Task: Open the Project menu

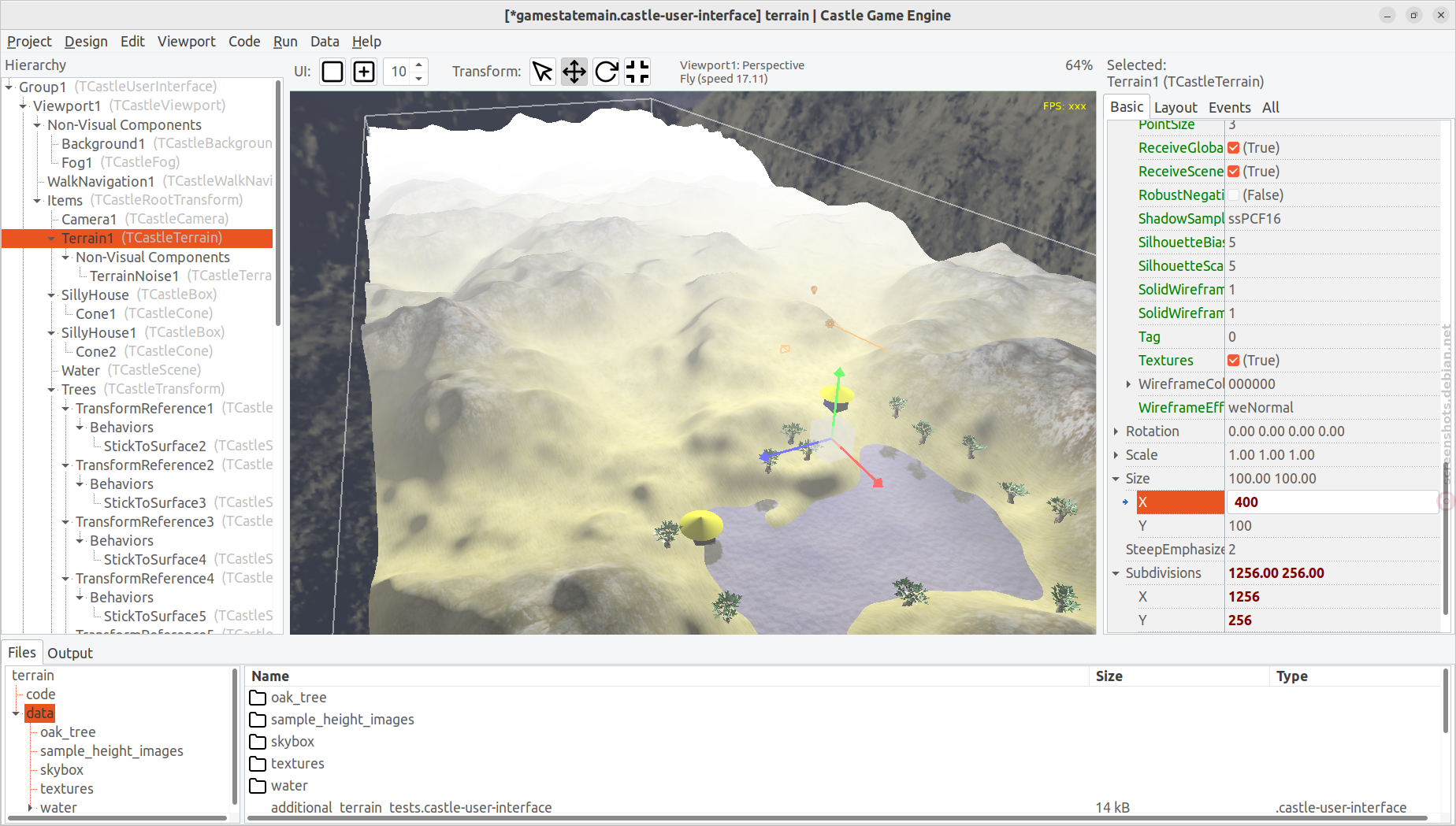Action: click(x=29, y=42)
